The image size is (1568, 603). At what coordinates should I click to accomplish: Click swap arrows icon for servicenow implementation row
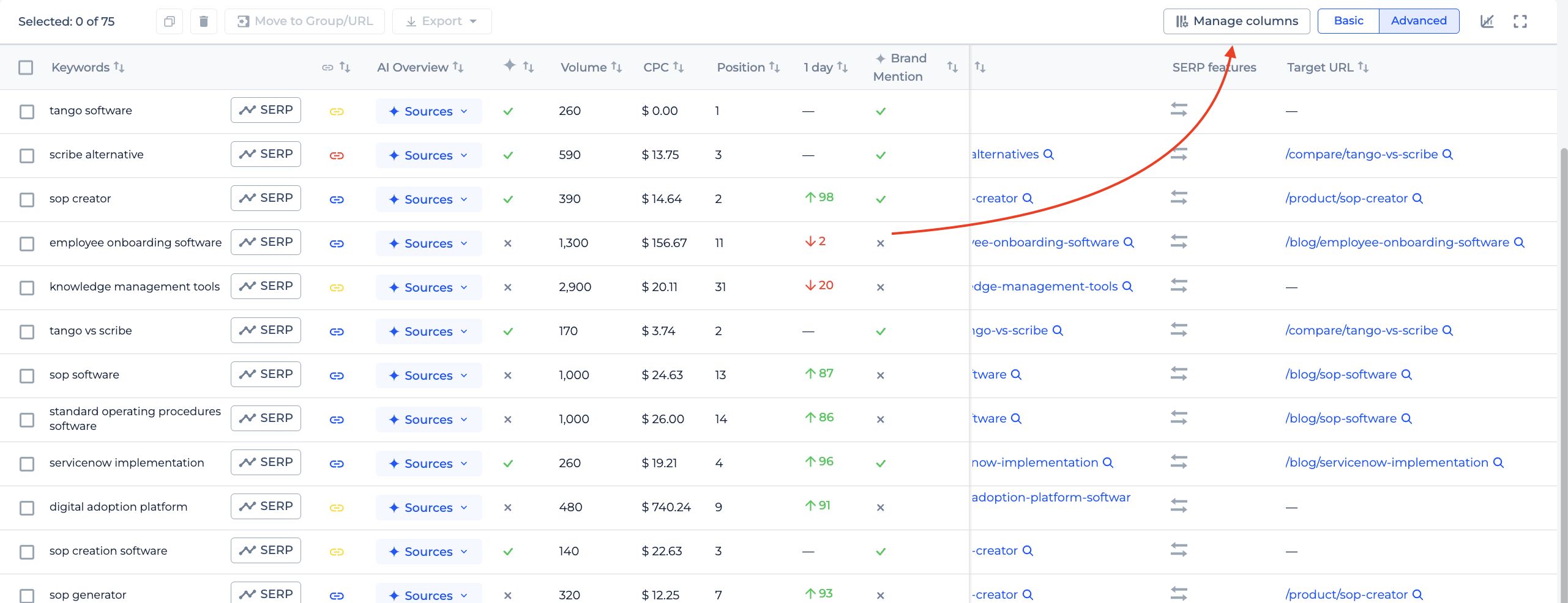coord(1179,462)
